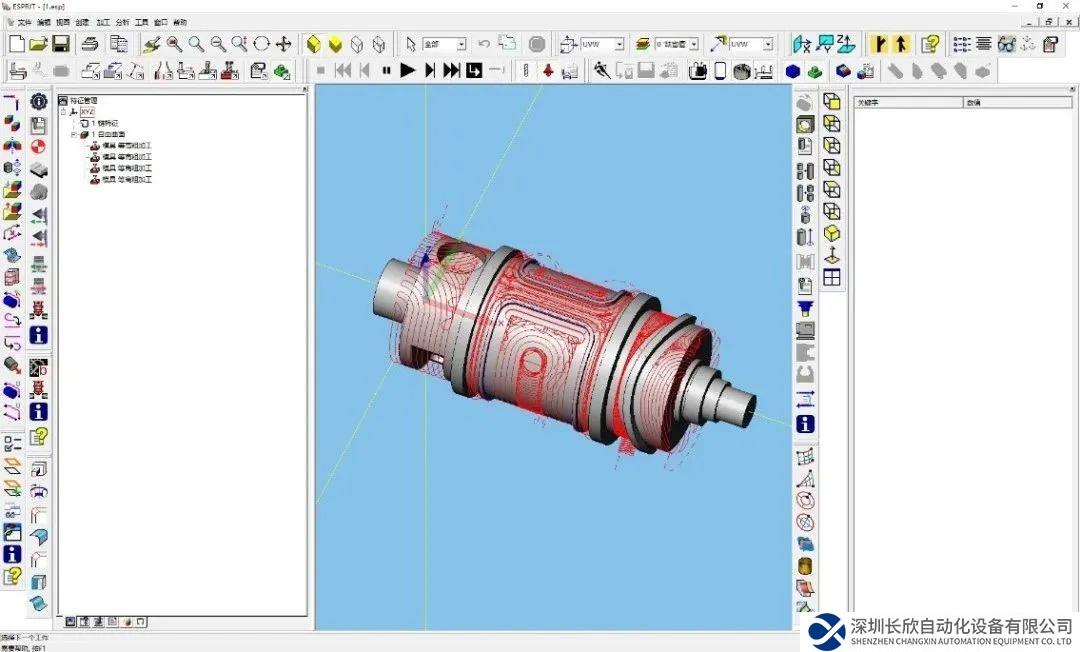The width and height of the screenshot is (1080, 652).
Task: Pause the simulation playback
Action: (386, 70)
